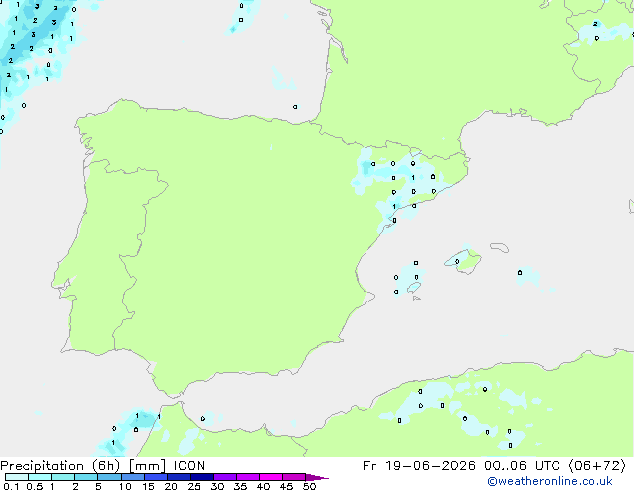Pick the 15–20 mm royal blue legend swatch
The width and height of the screenshot is (634, 490).
(x=156, y=477)
